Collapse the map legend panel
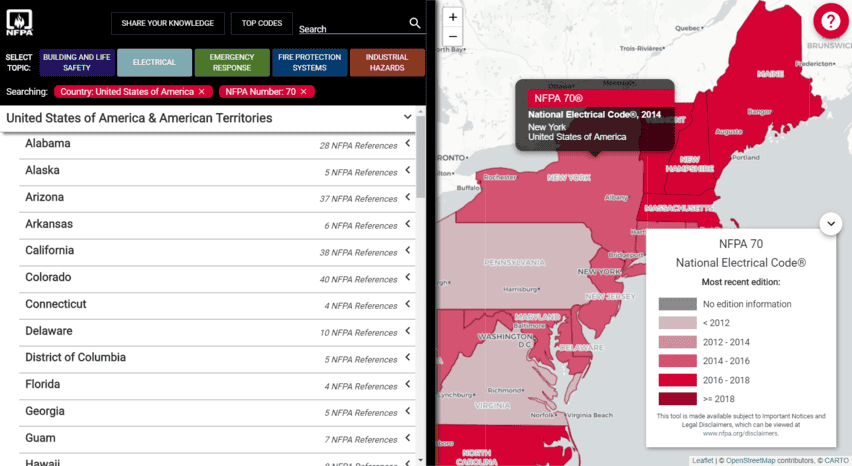This screenshot has width=852, height=466. tap(831, 223)
